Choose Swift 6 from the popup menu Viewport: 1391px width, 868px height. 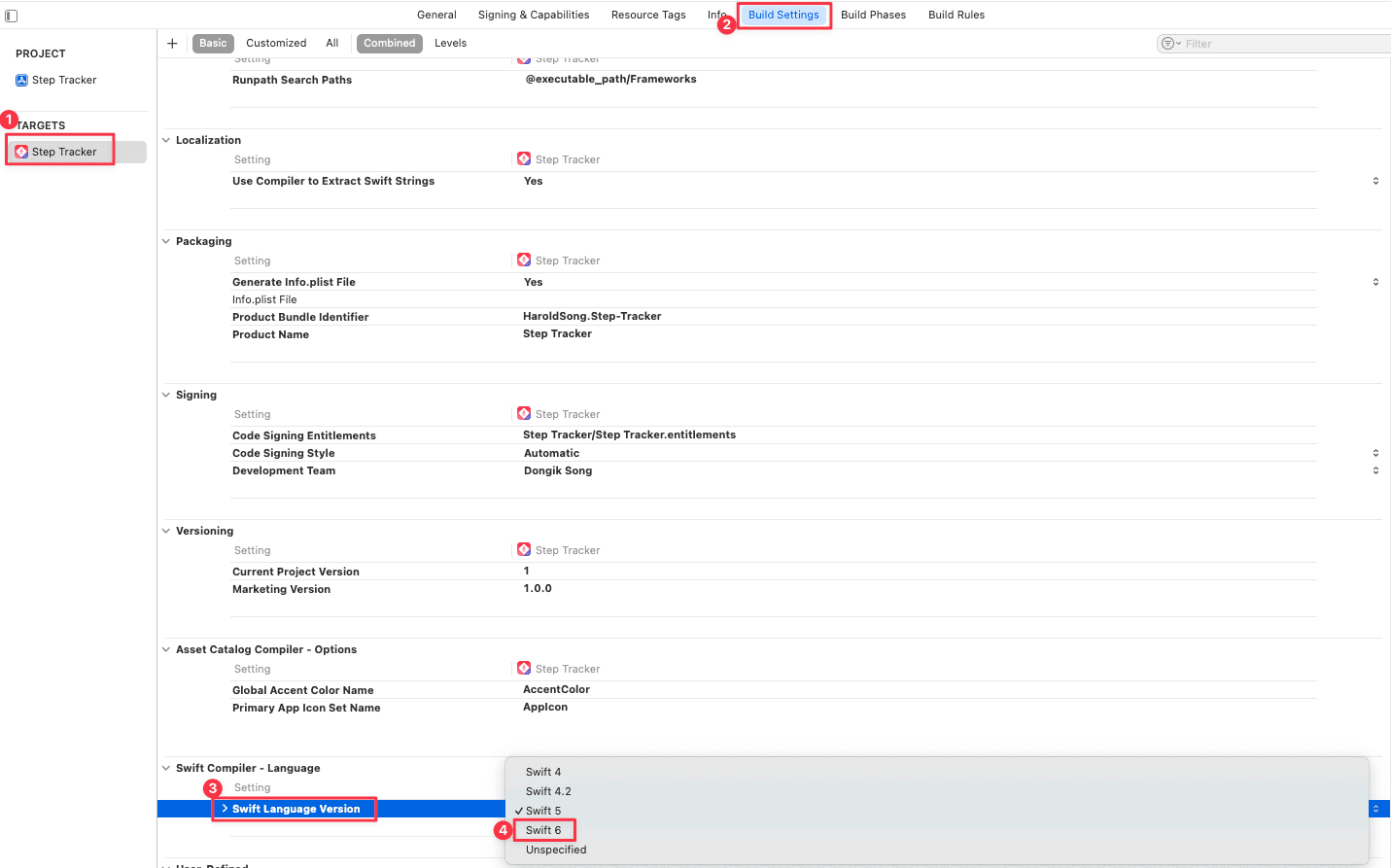[543, 830]
